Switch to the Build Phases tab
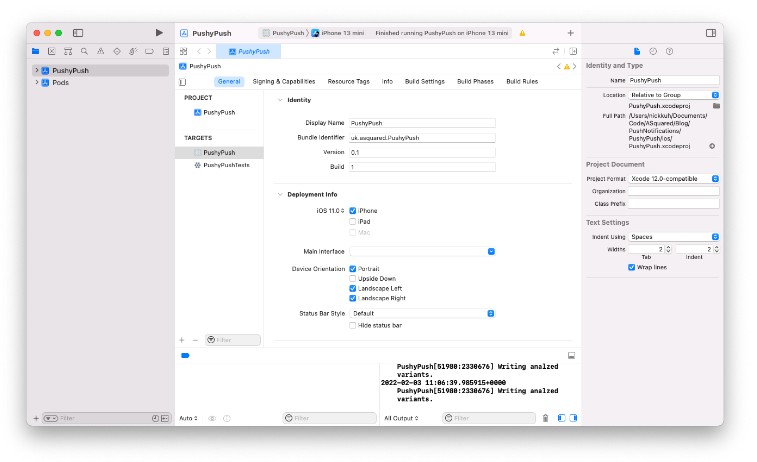This screenshot has width=757, height=462. 476,82
